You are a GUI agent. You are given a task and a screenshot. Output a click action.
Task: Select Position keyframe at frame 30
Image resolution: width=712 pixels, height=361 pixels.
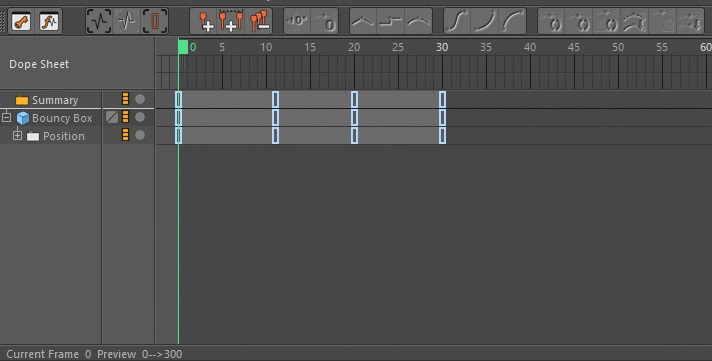442,136
